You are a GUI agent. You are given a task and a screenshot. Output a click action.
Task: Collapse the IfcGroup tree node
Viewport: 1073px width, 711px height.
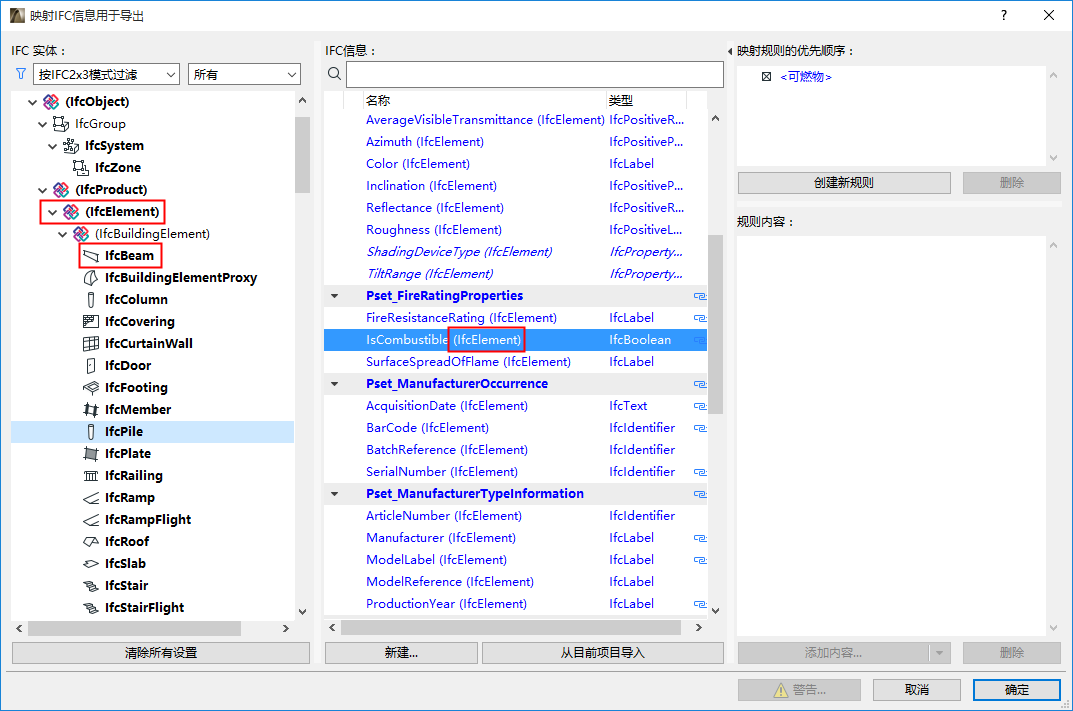point(42,124)
